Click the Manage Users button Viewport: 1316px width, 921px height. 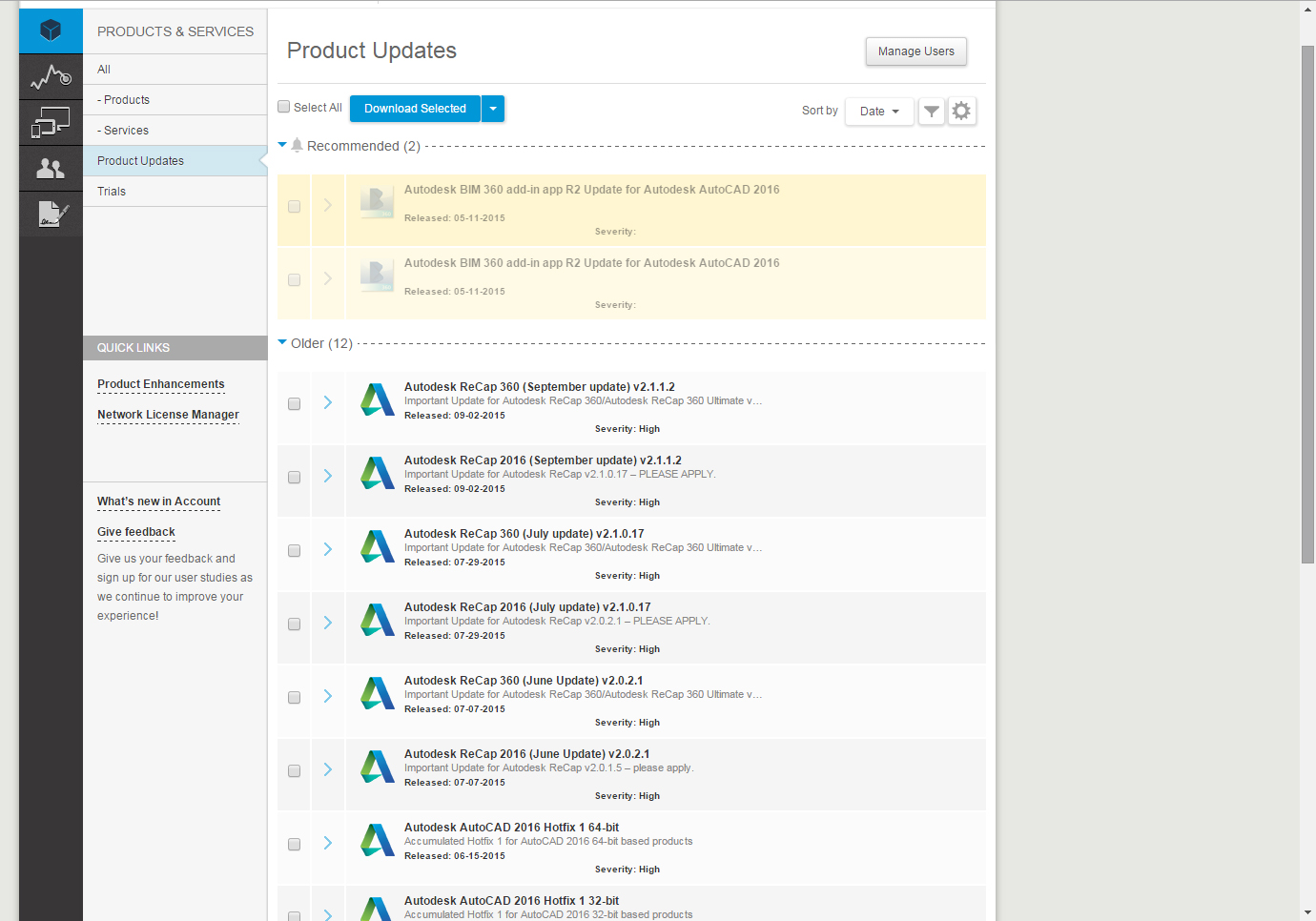tap(915, 51)
